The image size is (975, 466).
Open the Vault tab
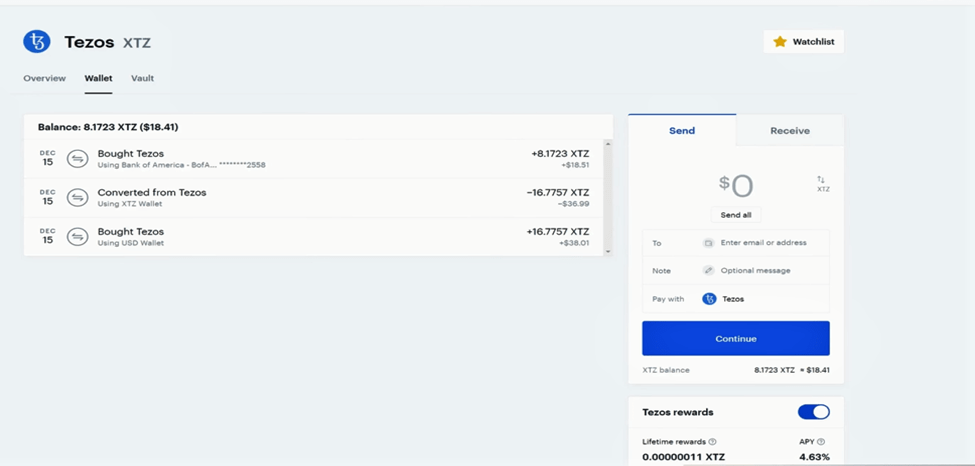142,78
